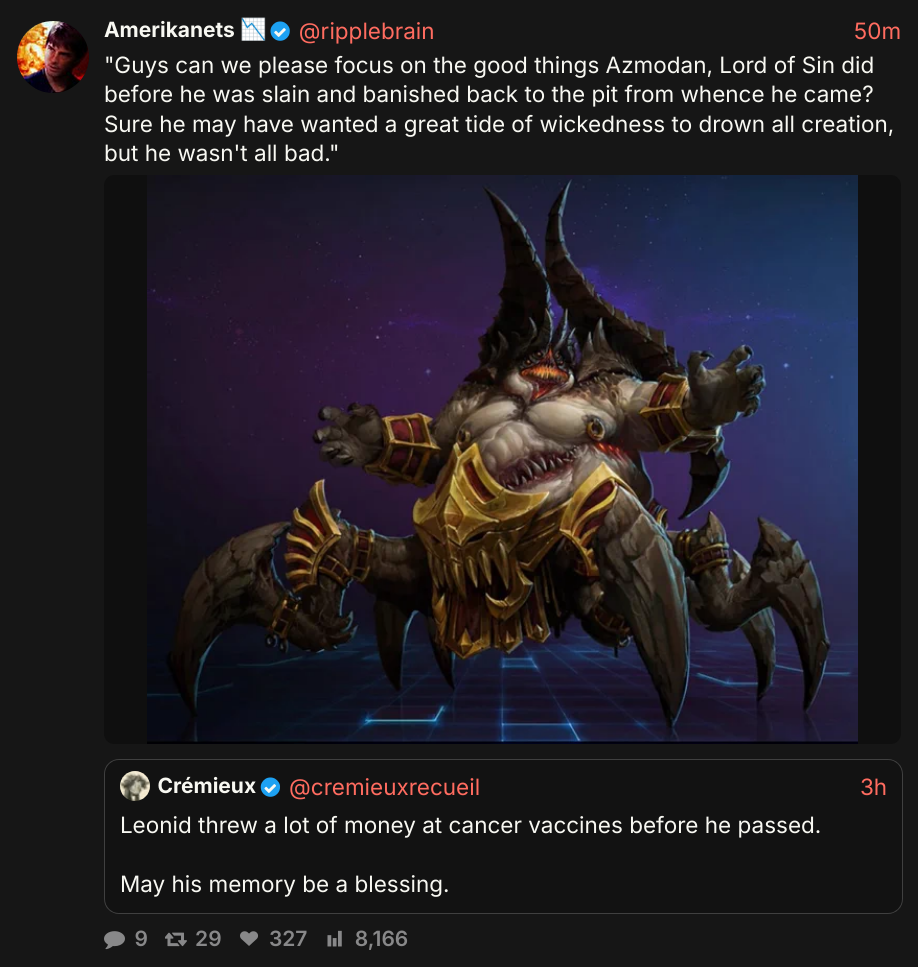Viewport: 918px width, 967px height.
Task: Click the 29 reposts count
Action: click(208, 939)
